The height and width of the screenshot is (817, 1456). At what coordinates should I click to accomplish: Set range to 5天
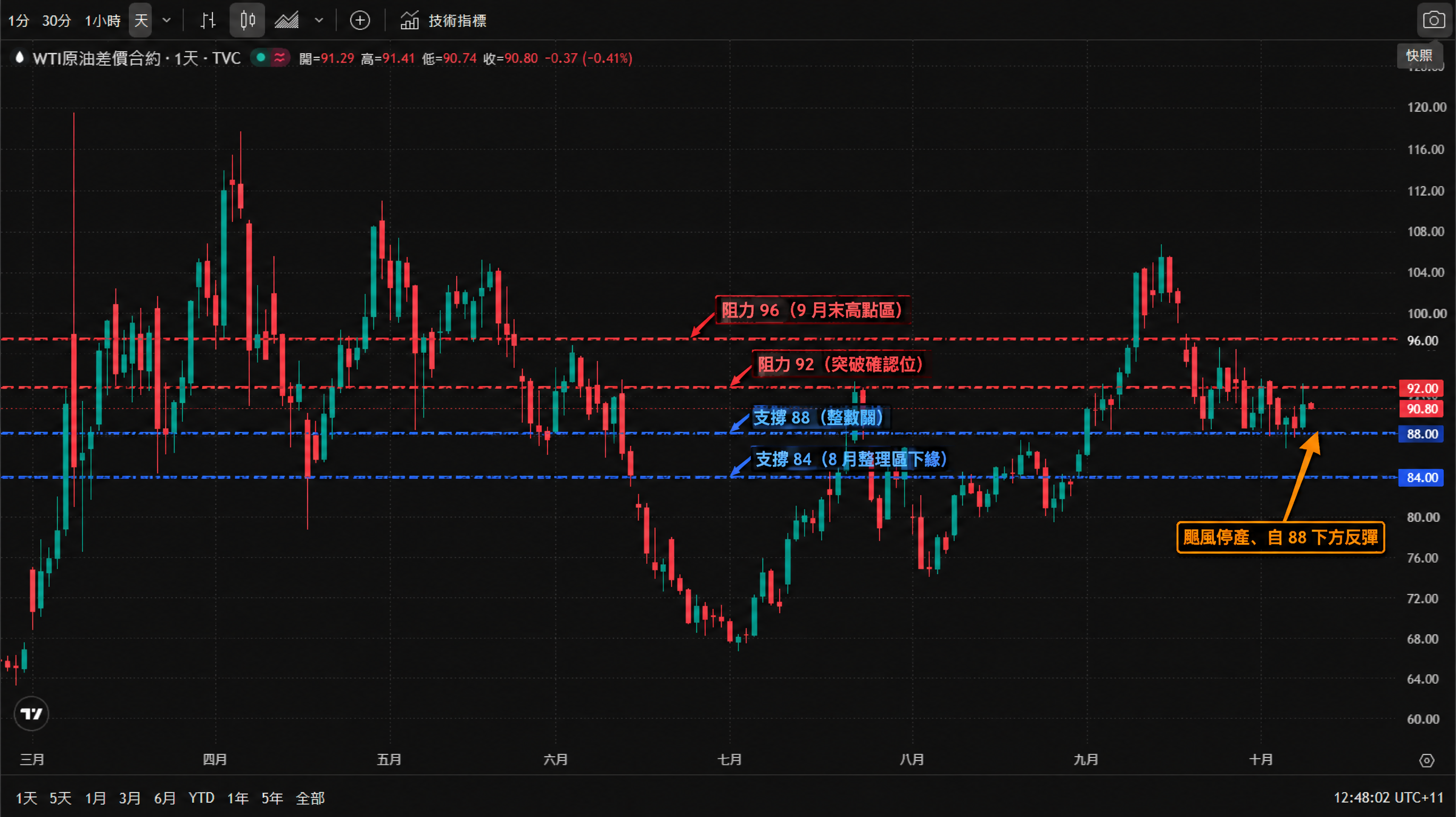click(60, 798)
